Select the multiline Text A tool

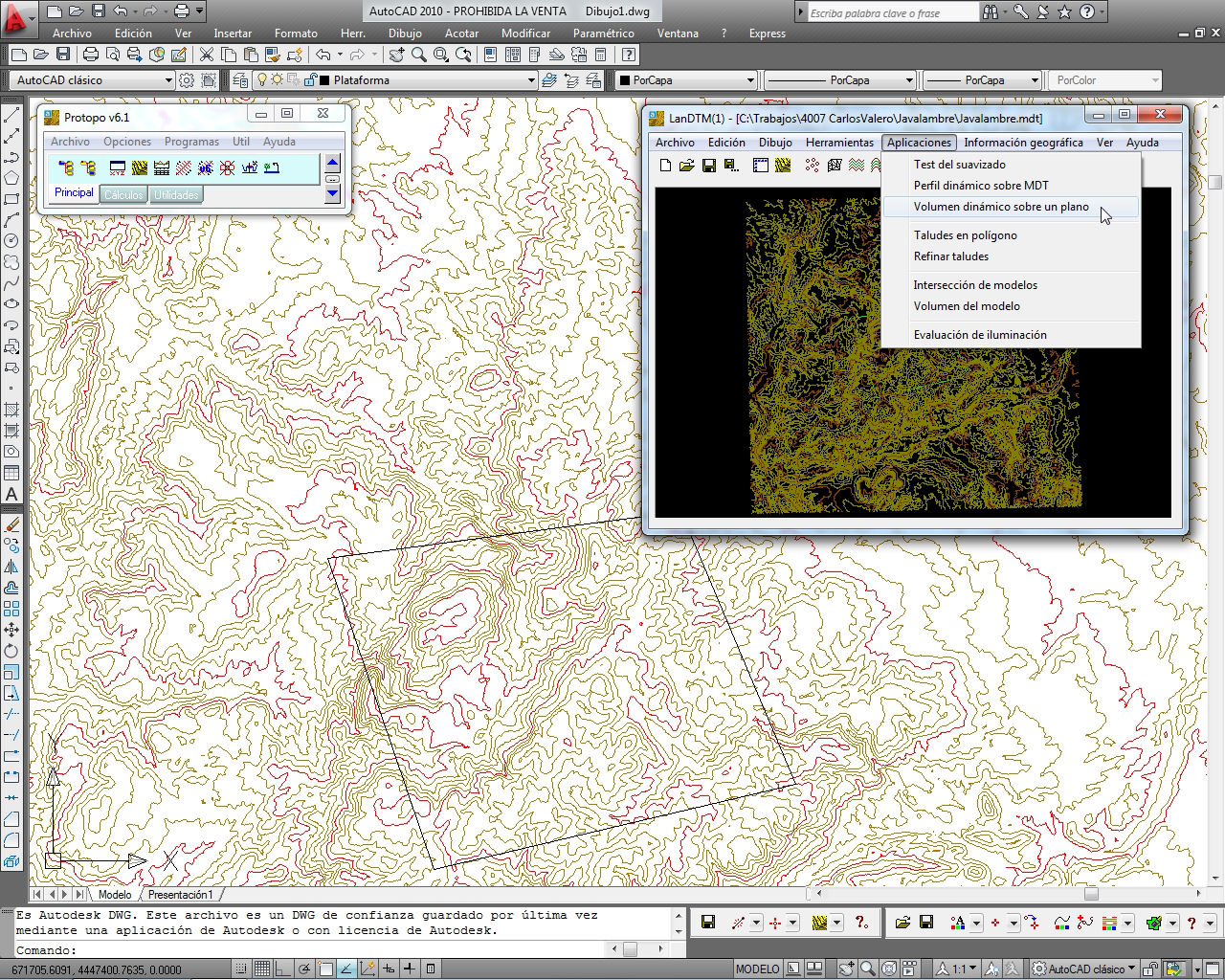click(11, 494)
